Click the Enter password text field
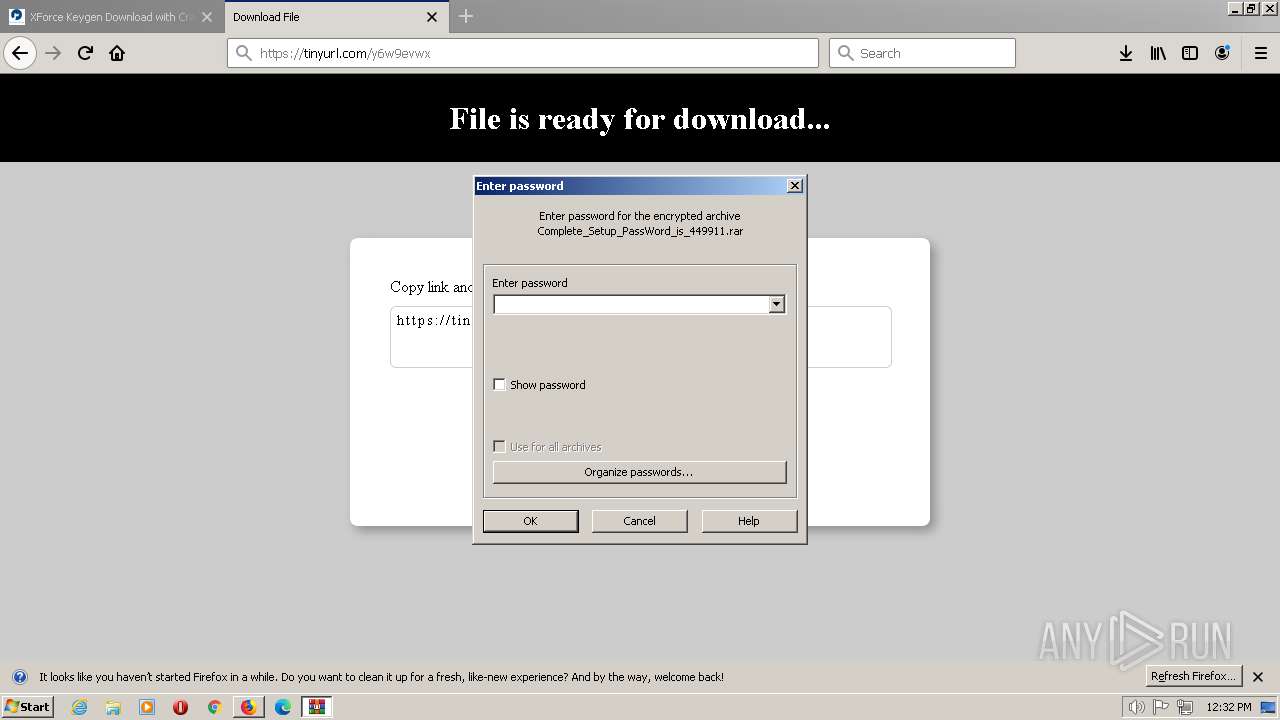Viewport: 1280px width, 720px height. point(631,304)
